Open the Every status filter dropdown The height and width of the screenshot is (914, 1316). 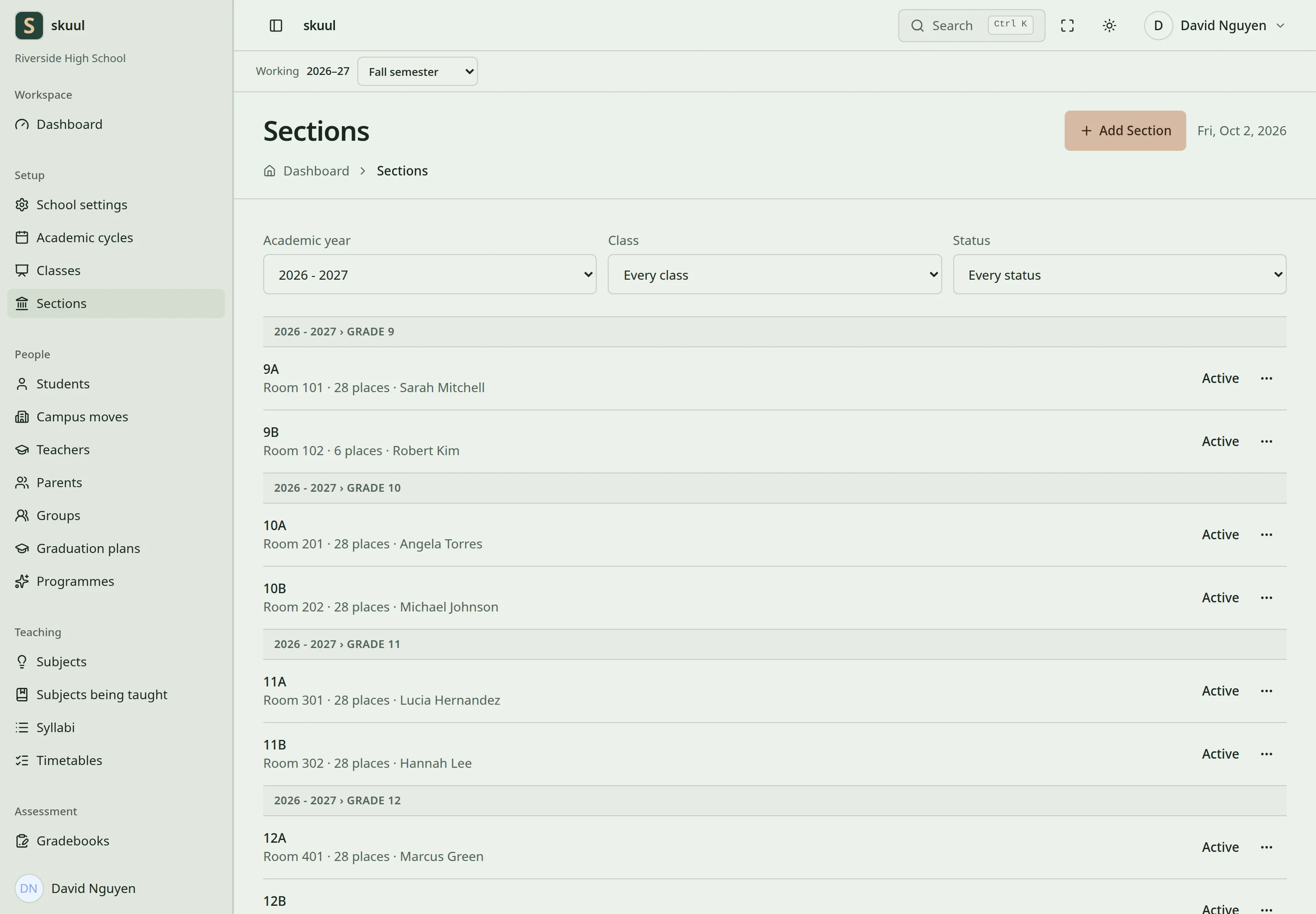(1119, 275)
